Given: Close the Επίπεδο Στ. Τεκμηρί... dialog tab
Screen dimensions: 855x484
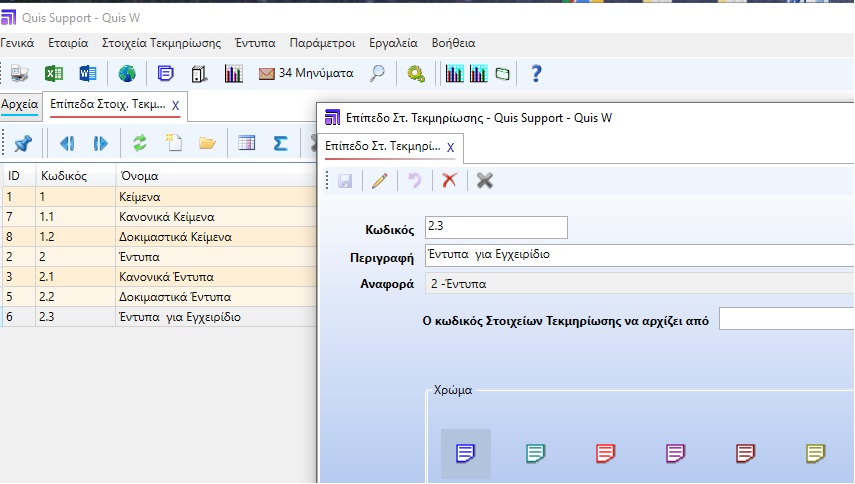Looking at the screenshot, I should click(x=450, y=148).
